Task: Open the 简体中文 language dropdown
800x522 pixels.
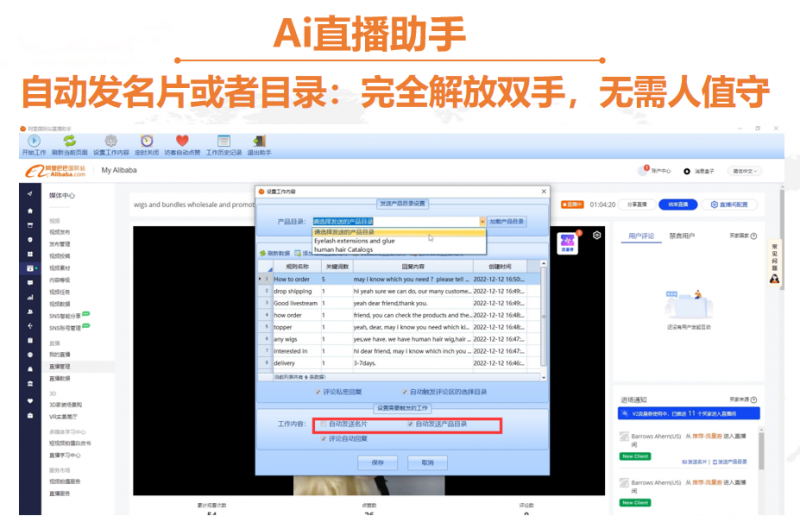Action: (745, 171)
